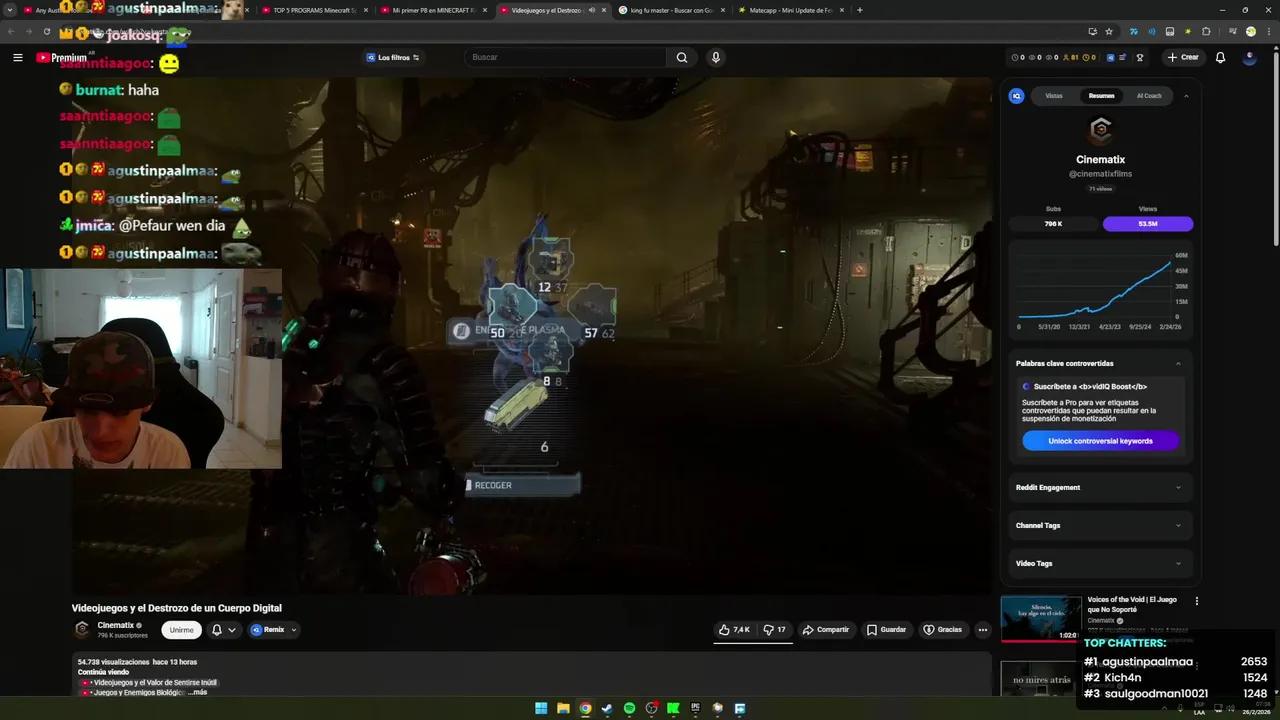This screenshot has height=720, width=1280.
Task: Switch to Vistas tab in vidIQ
Action: (x=1053, y=96)
